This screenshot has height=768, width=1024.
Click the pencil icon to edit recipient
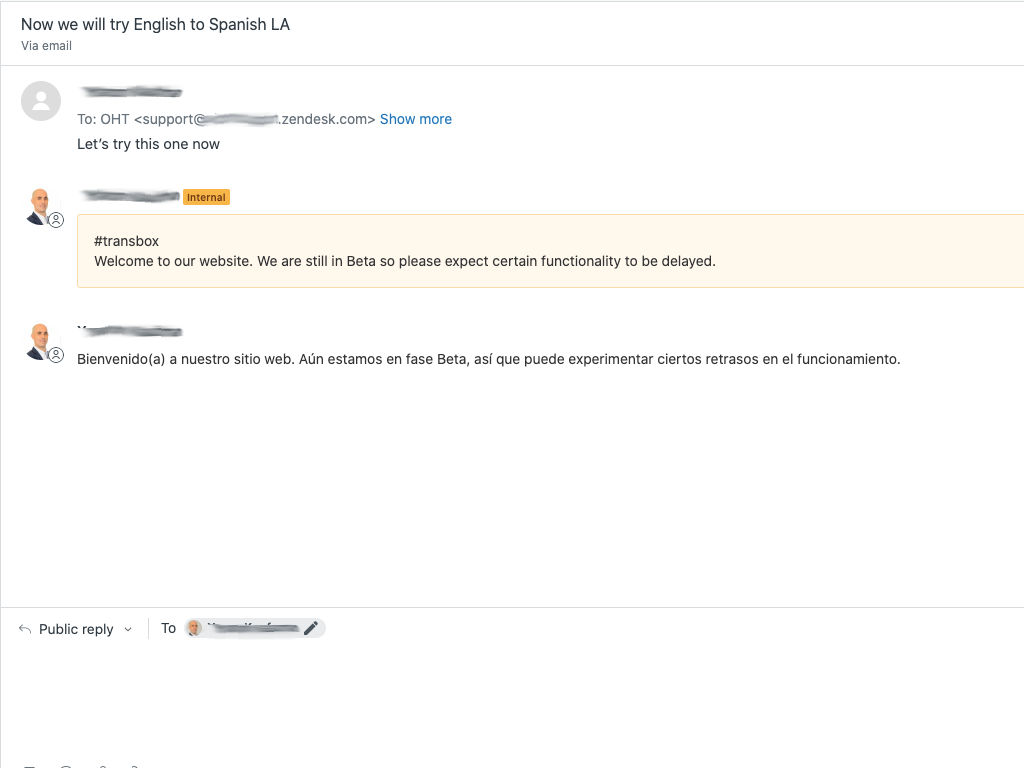311,628
